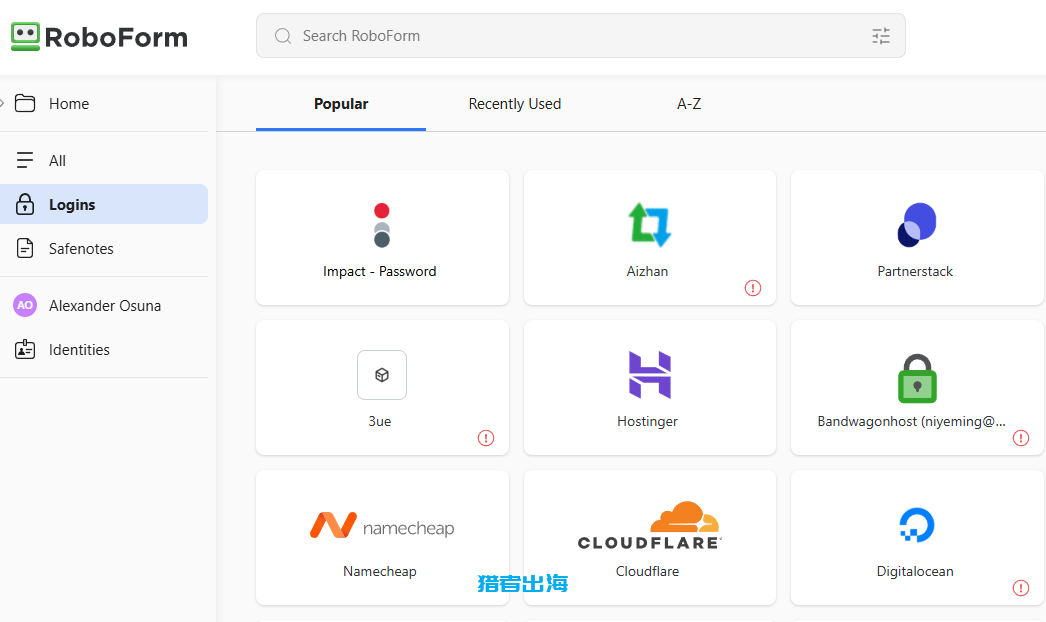Click the Digitalocean warning alert icon
1046x622 pixels.
coord(1020,588)
